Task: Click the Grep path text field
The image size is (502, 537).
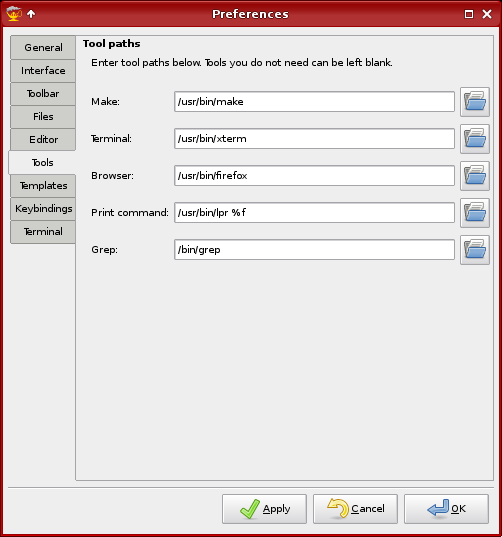Action: pyautogui.click(x=314, y=250)
